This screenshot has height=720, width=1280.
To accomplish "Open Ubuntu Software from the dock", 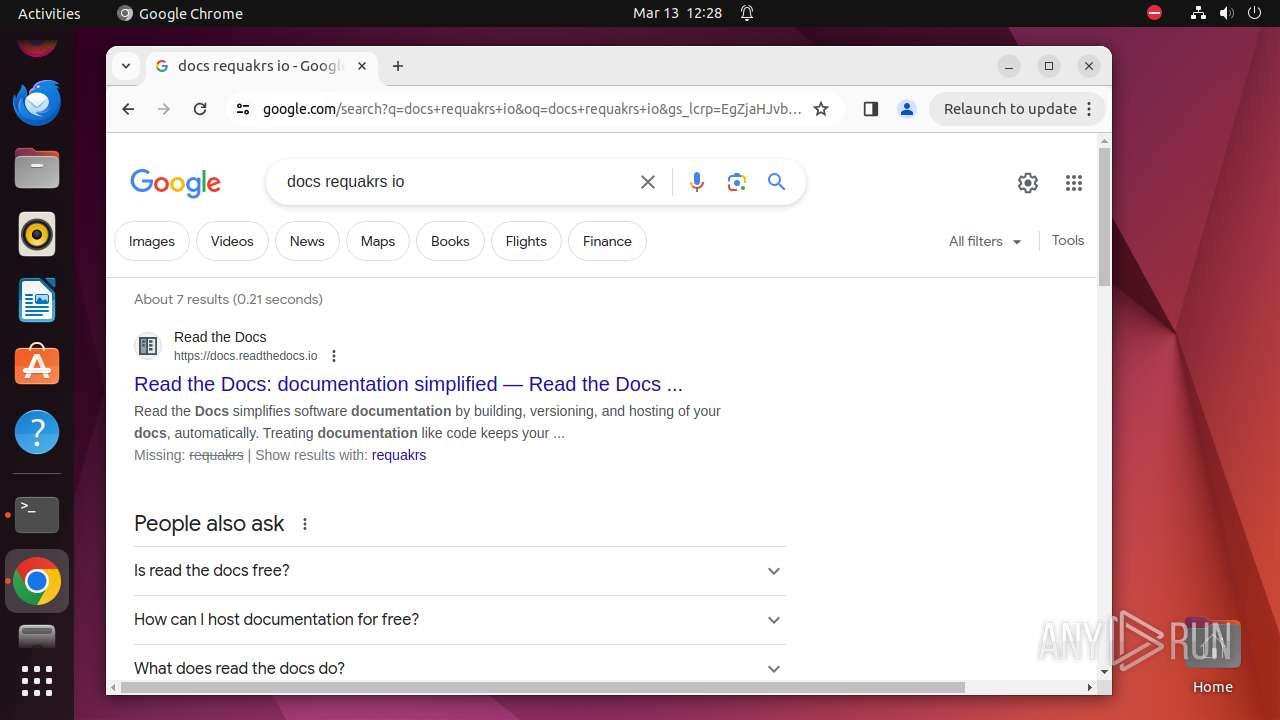I will (37, 366).
